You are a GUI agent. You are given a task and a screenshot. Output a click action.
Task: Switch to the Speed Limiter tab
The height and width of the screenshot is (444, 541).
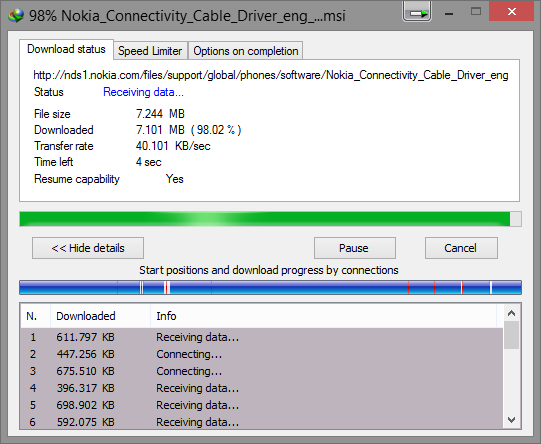pyautogui.click(x=150, y=51)
